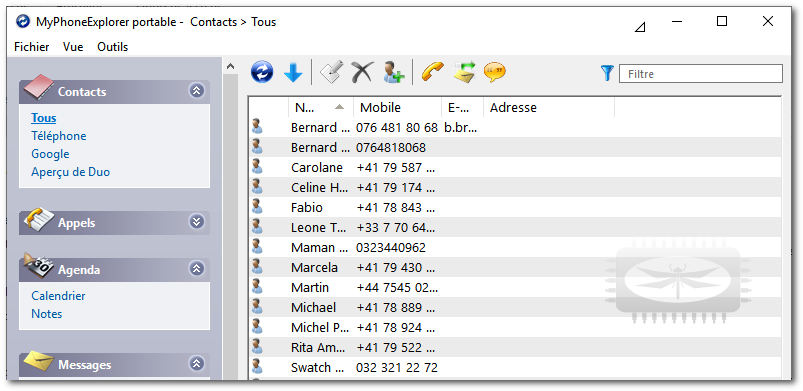Sort by the Adresse column header

point(549,108)
